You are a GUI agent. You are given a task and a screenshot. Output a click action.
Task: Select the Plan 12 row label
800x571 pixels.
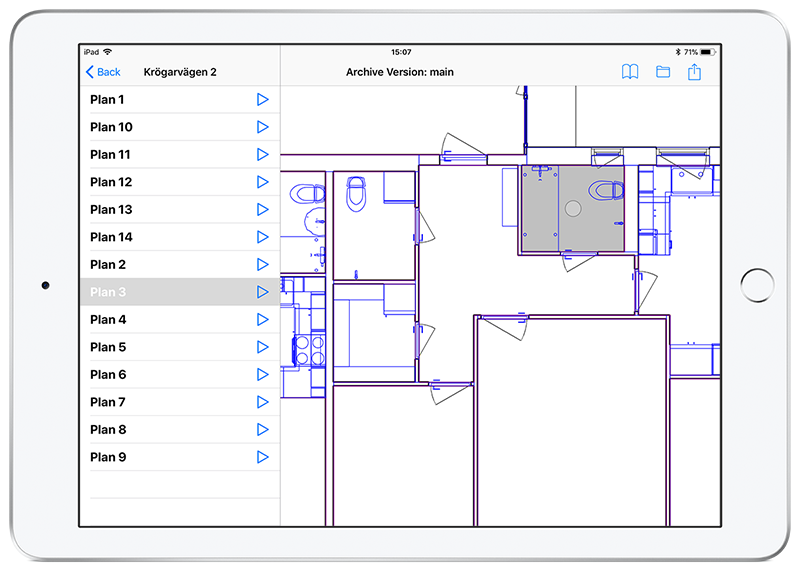111,182
